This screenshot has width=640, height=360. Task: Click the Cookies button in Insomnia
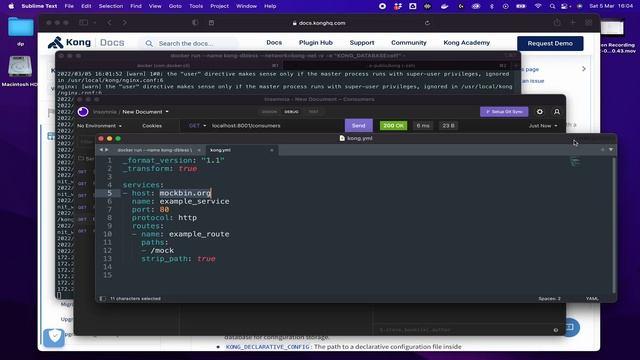(152, 126)
